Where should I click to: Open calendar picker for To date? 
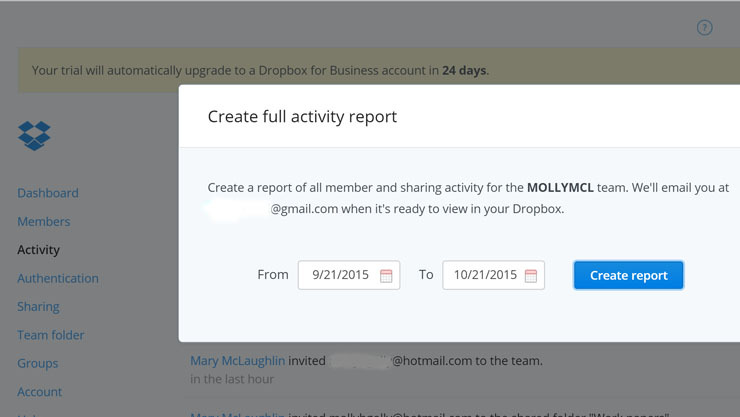coord(531,275)
